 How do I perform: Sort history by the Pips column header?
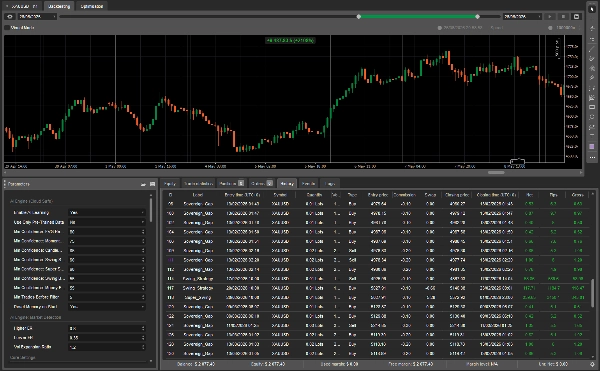tap(553, 195)
